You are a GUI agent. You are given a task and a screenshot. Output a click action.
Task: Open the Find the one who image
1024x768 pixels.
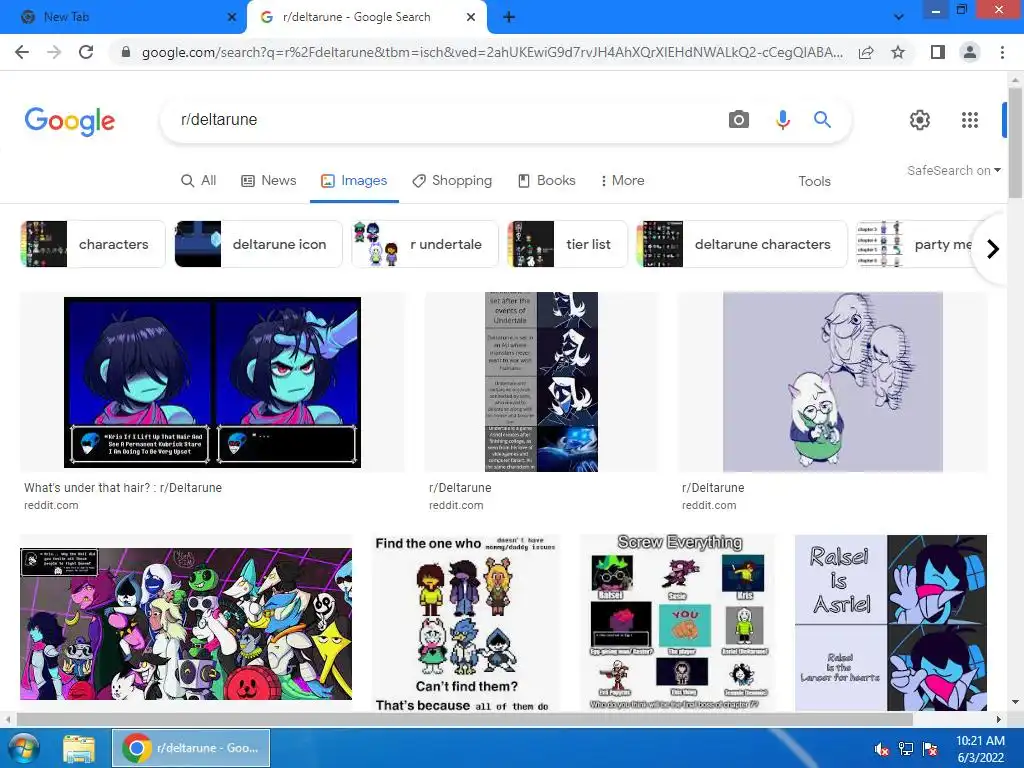click(x=466, y=624)
